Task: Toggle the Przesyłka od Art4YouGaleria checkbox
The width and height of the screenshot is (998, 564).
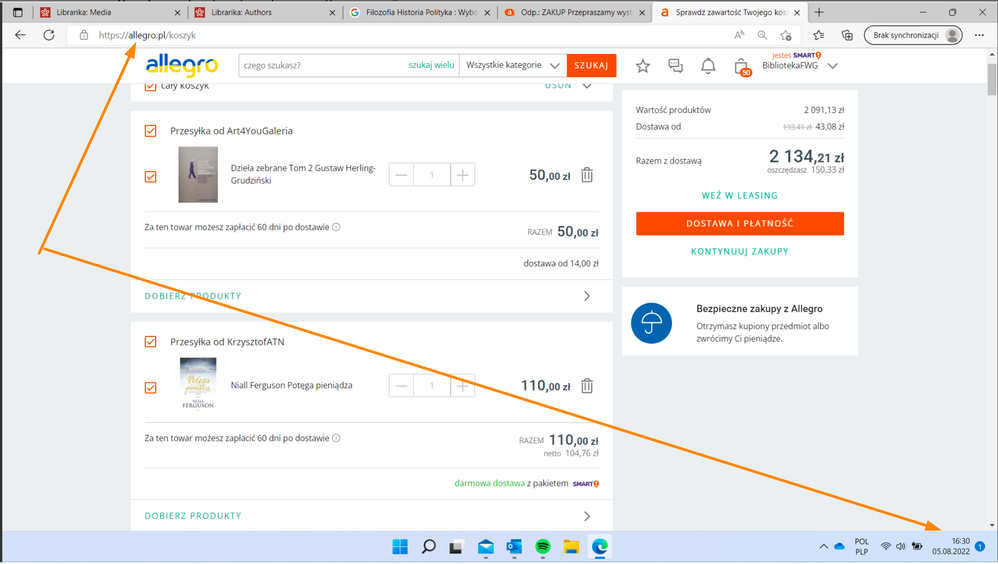Action: (x=150, y=131)
